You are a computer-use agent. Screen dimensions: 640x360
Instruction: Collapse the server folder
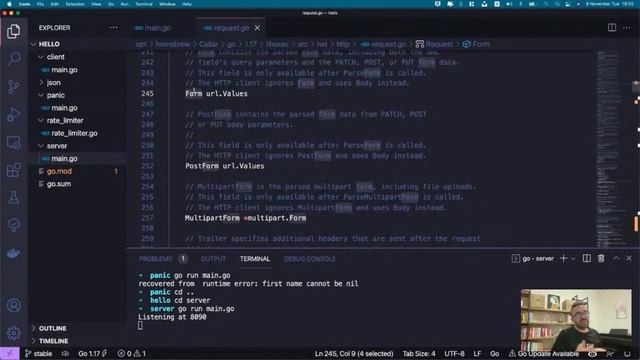coord(57,146)
